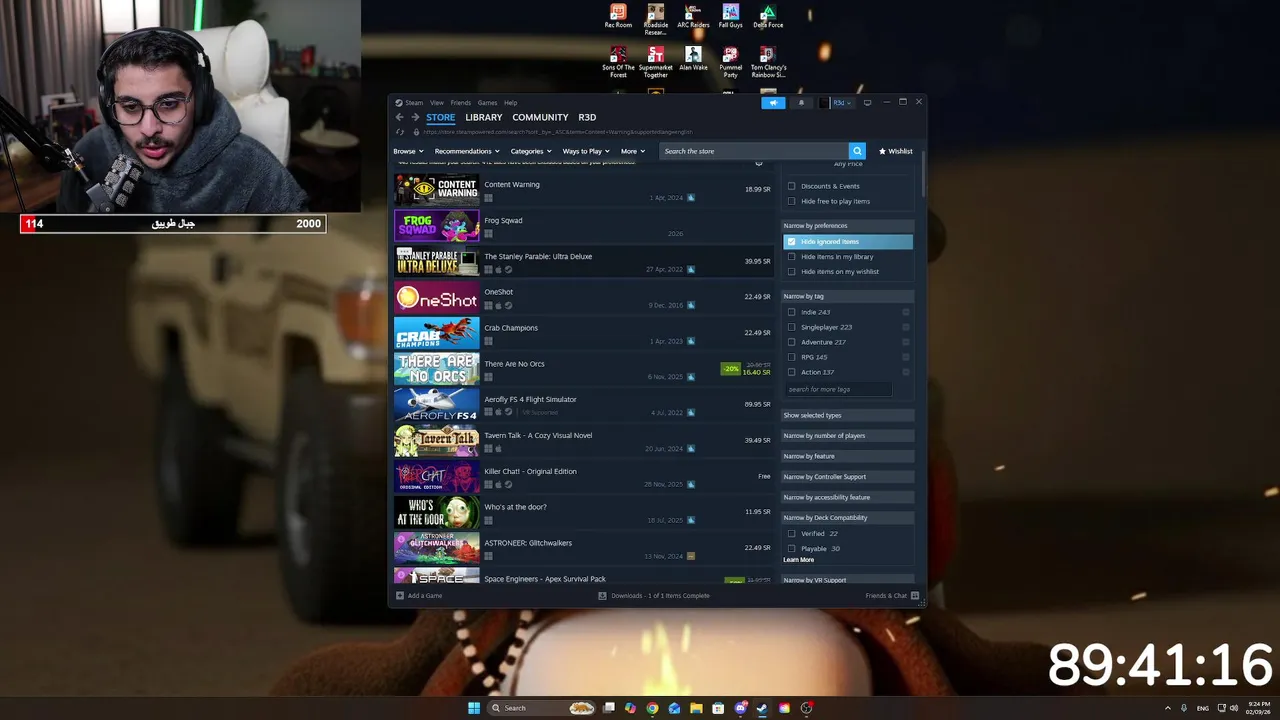
Task: Check the Adventure tag filter
Action: (x=792, y=342)
